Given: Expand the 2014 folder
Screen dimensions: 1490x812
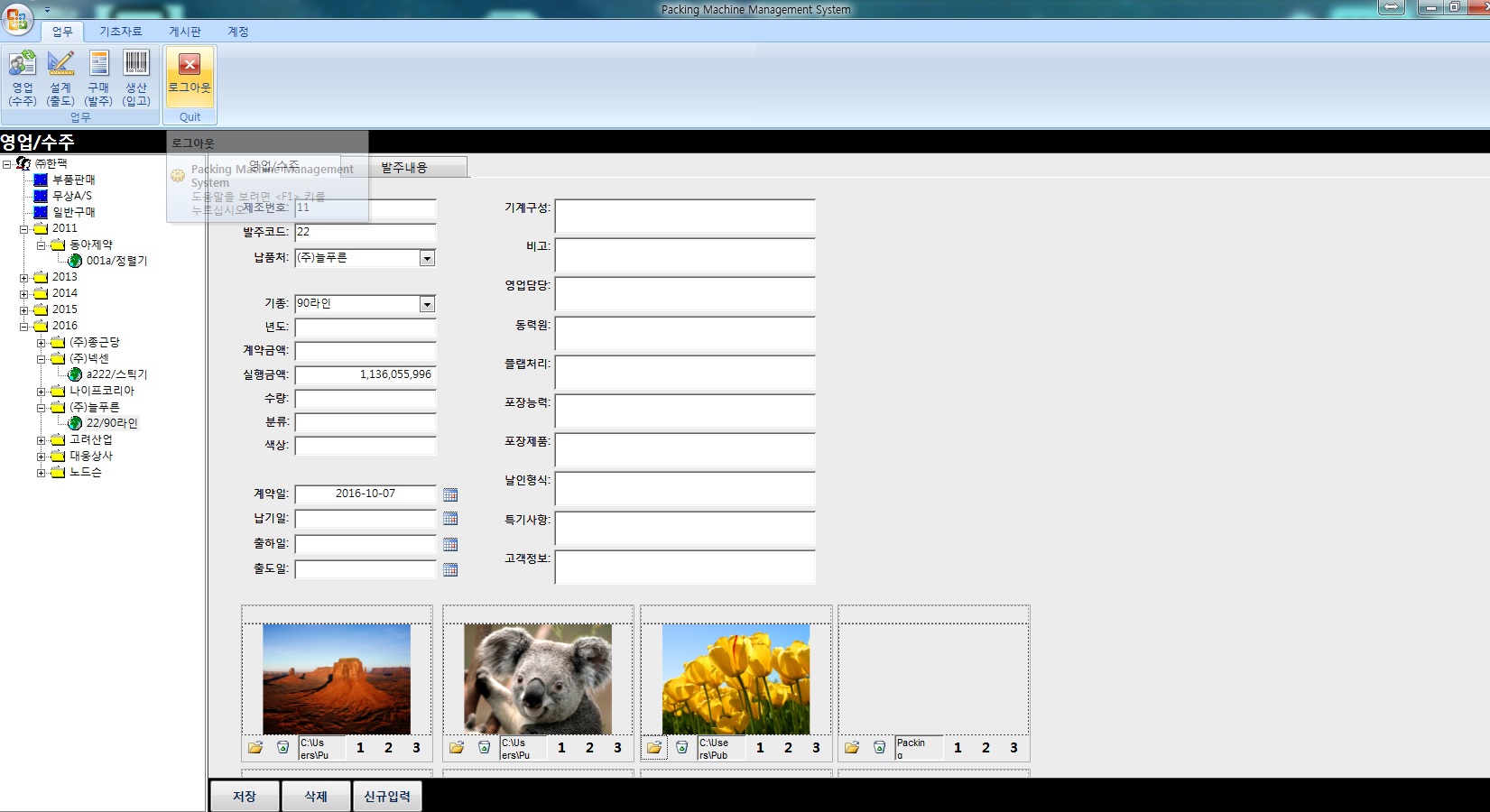Looking at the screenshot, I should click(24, 294).
